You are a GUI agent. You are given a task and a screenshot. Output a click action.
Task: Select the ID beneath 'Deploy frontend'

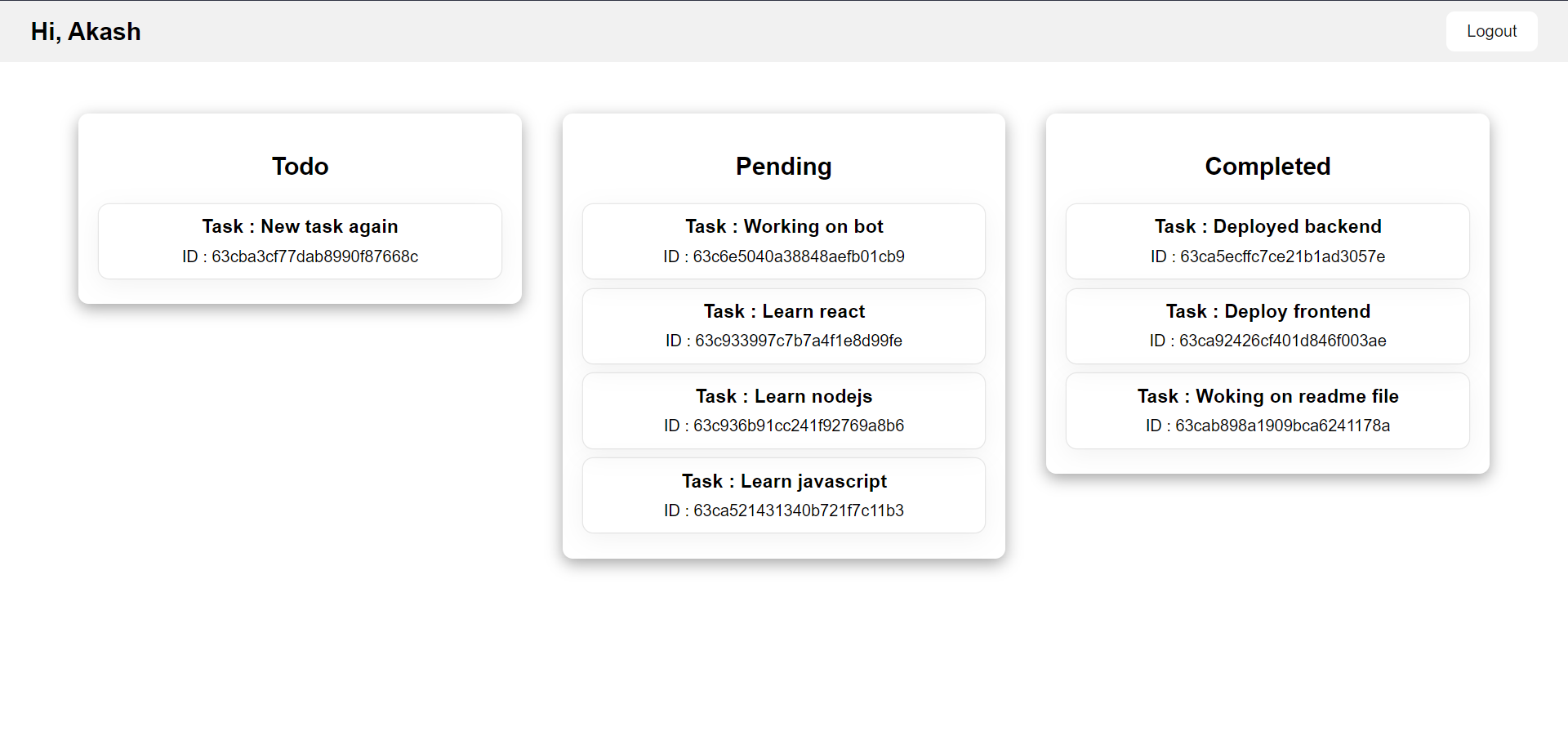coord(1267,341)
